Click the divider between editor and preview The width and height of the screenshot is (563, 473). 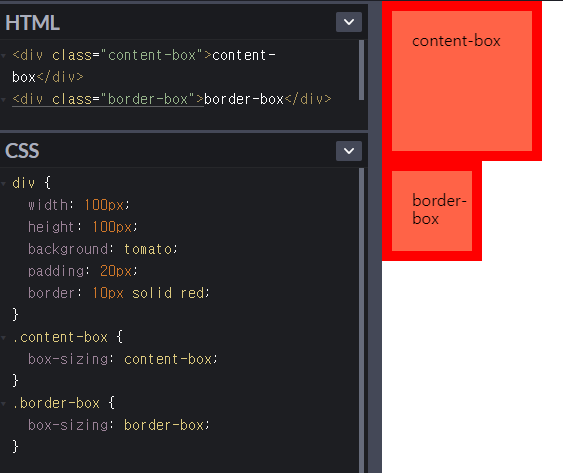375,237
